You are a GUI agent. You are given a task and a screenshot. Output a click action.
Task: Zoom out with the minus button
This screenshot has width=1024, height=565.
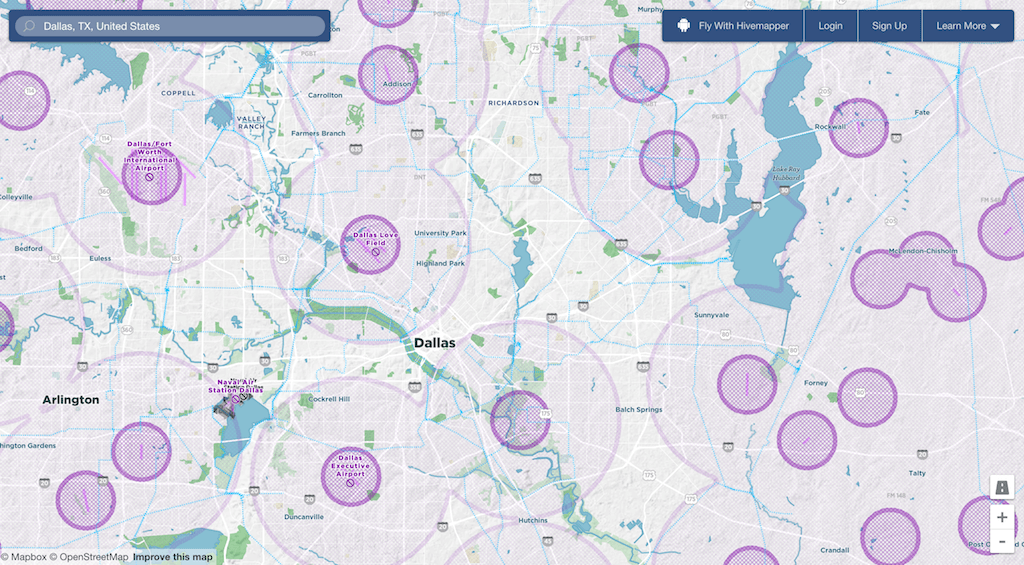point(1002,542)
